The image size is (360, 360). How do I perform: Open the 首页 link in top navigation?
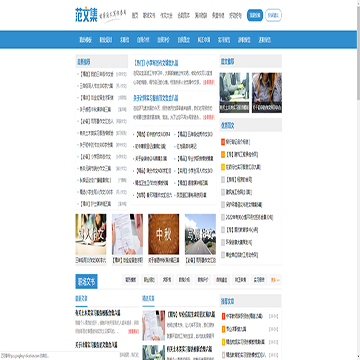point(135,15)
